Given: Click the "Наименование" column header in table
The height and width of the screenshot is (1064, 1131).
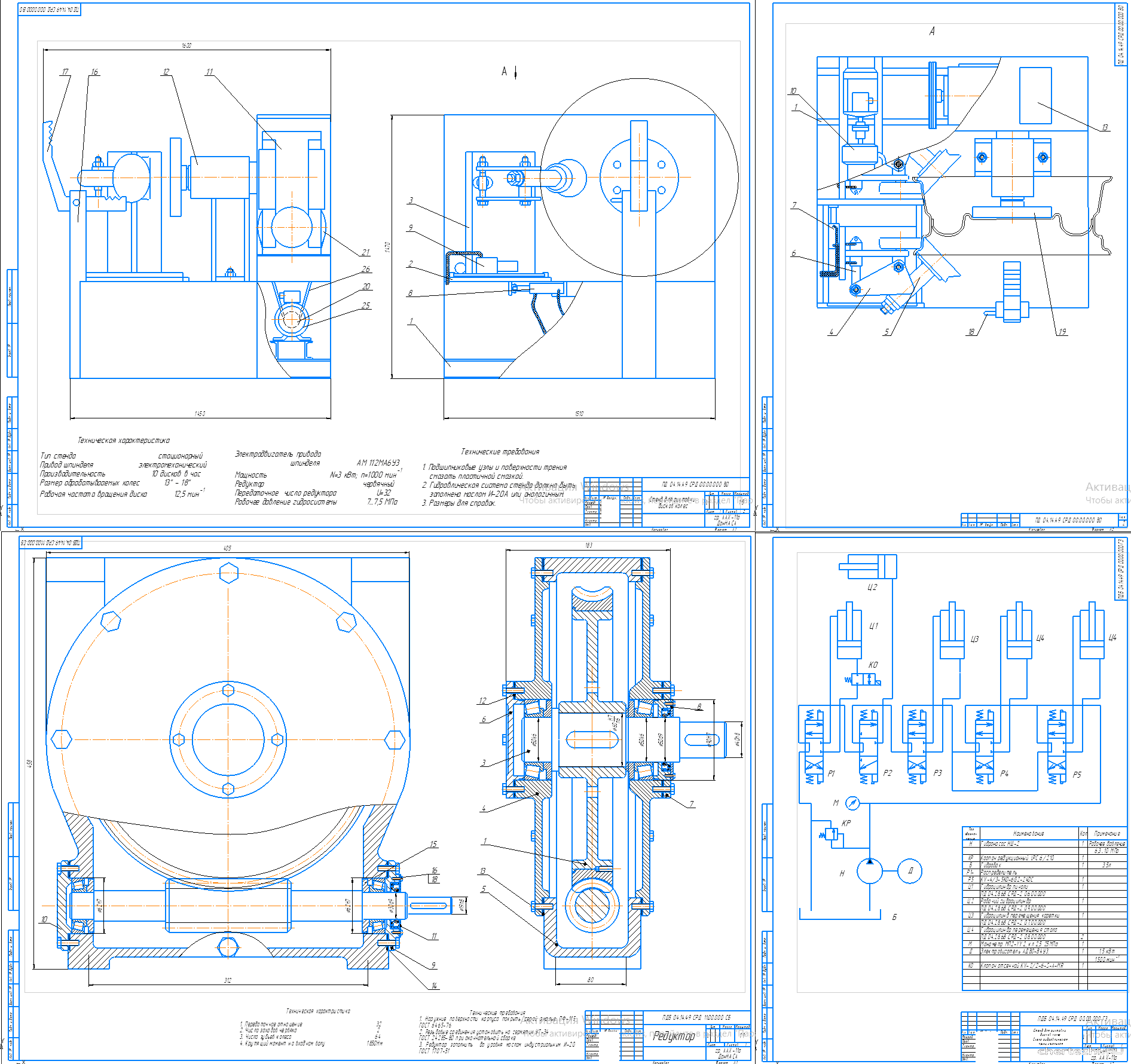Looking at the screenshot, I should [1028, 833].
